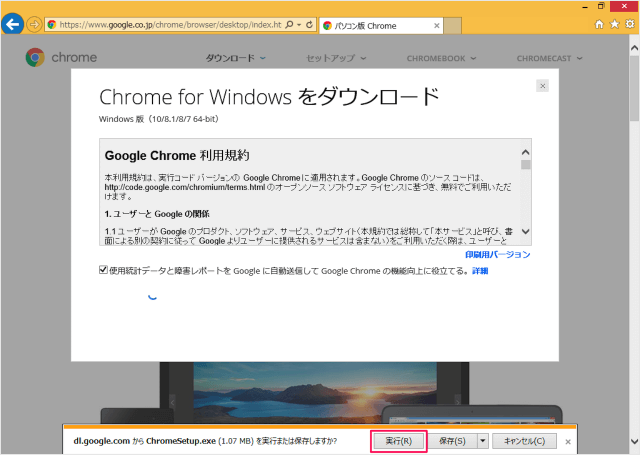Screen dimensions: 640x455
Task: Click the Chrome logo on the page
Action: 35,58
